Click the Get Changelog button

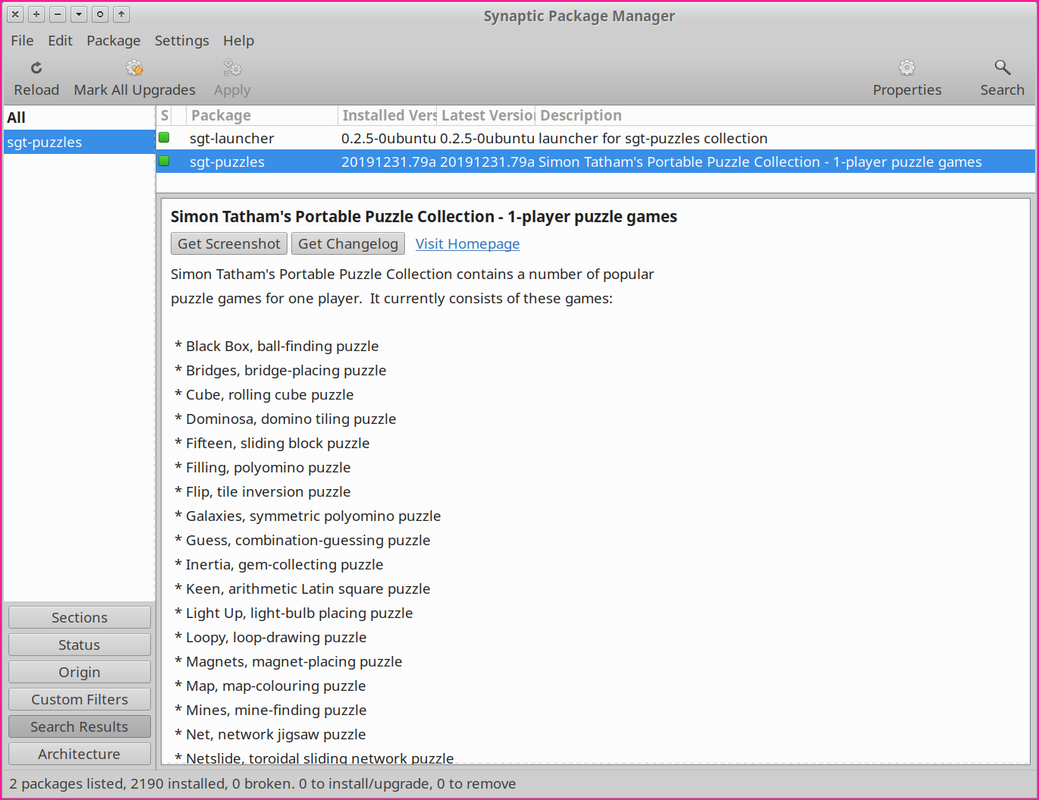tap(348, 243)
